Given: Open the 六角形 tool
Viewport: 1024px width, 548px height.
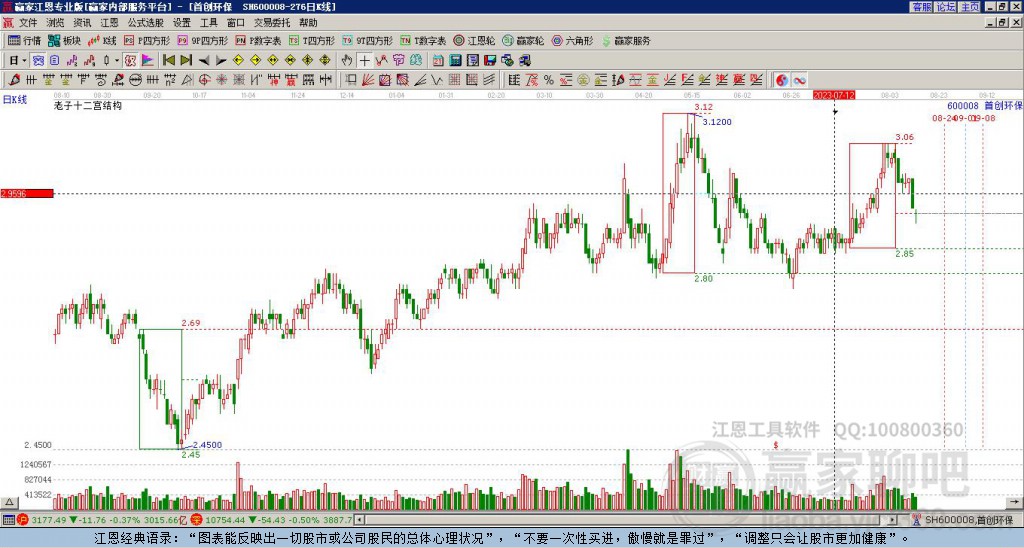Looking at the screenshot, I should pyautogui.click(x=573, y=40).
